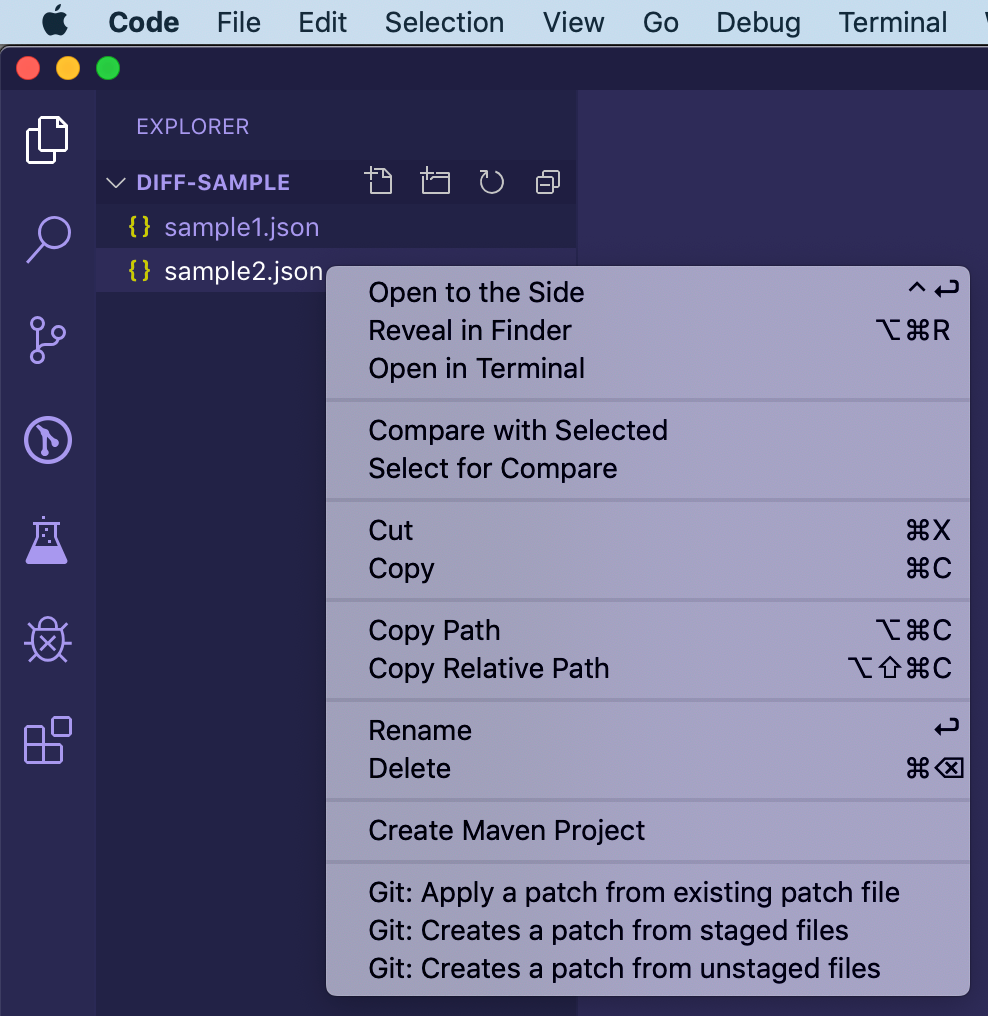This screenshot has height=1016, width=988.
Task: Collapse the DIFF-SAMPLE folder chevron
Action: point(115,183)
